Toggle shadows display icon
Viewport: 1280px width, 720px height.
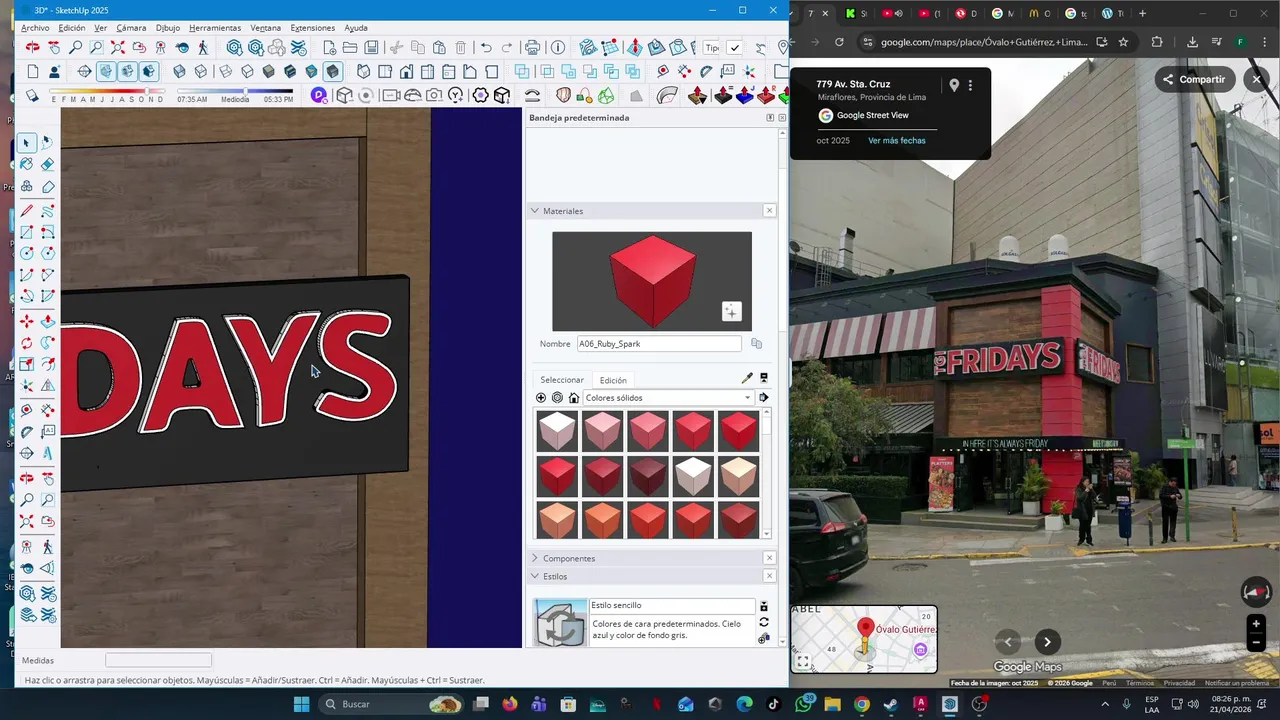(x=32, y=96)
